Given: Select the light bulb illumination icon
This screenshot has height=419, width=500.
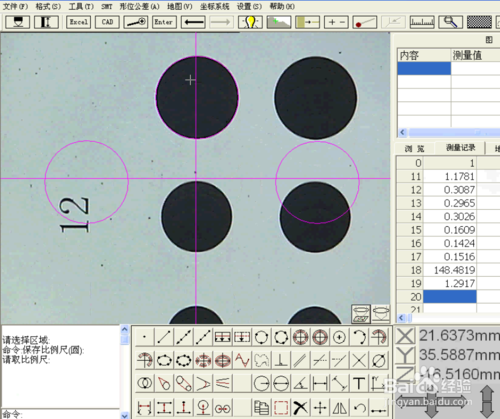Looking at the screenshot, I should click(x=250, y=22).
